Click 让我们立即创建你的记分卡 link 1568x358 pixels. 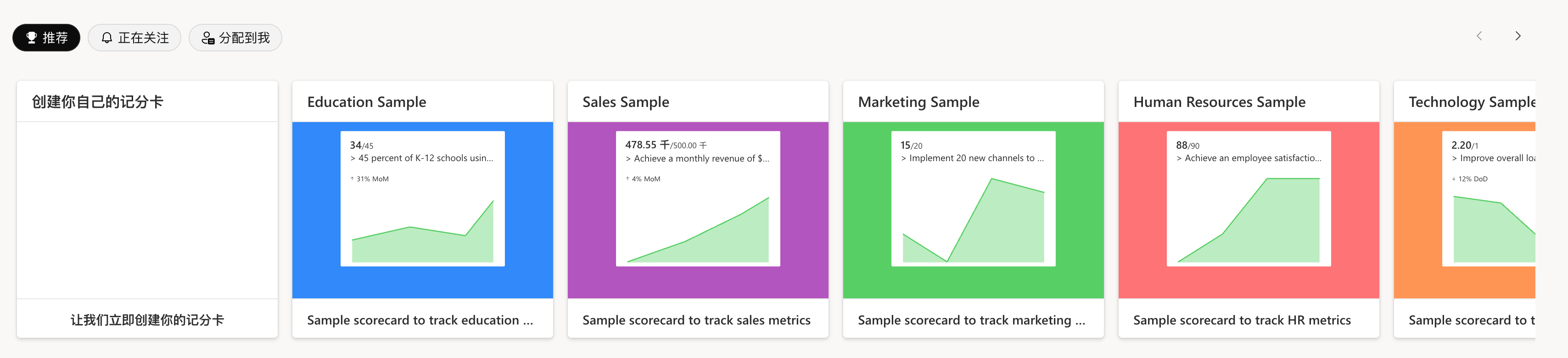tap(147, 319)
